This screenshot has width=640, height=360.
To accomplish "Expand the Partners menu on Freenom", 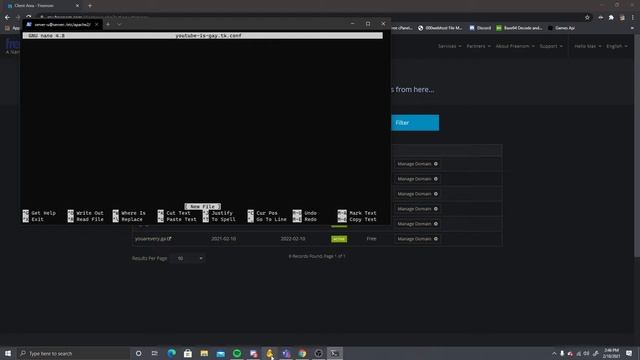I will tap(478, 46).
